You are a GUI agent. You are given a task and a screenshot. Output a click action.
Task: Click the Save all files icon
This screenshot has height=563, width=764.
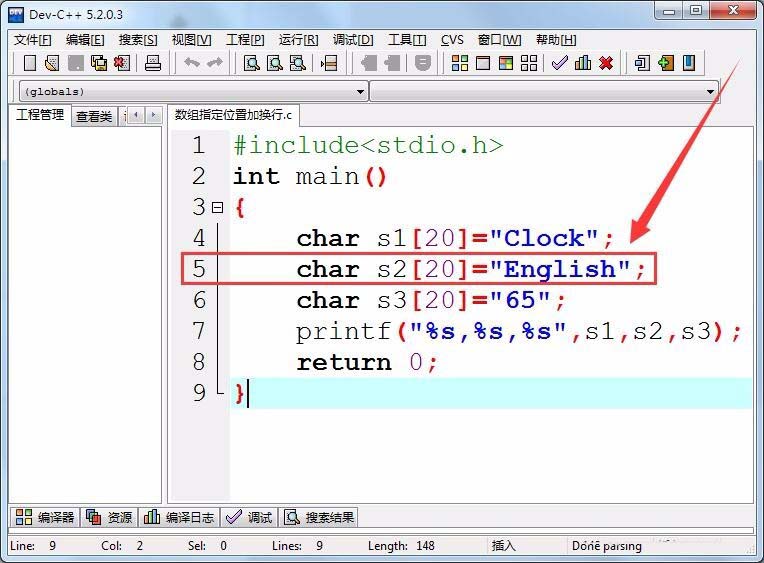click(99, 63)
